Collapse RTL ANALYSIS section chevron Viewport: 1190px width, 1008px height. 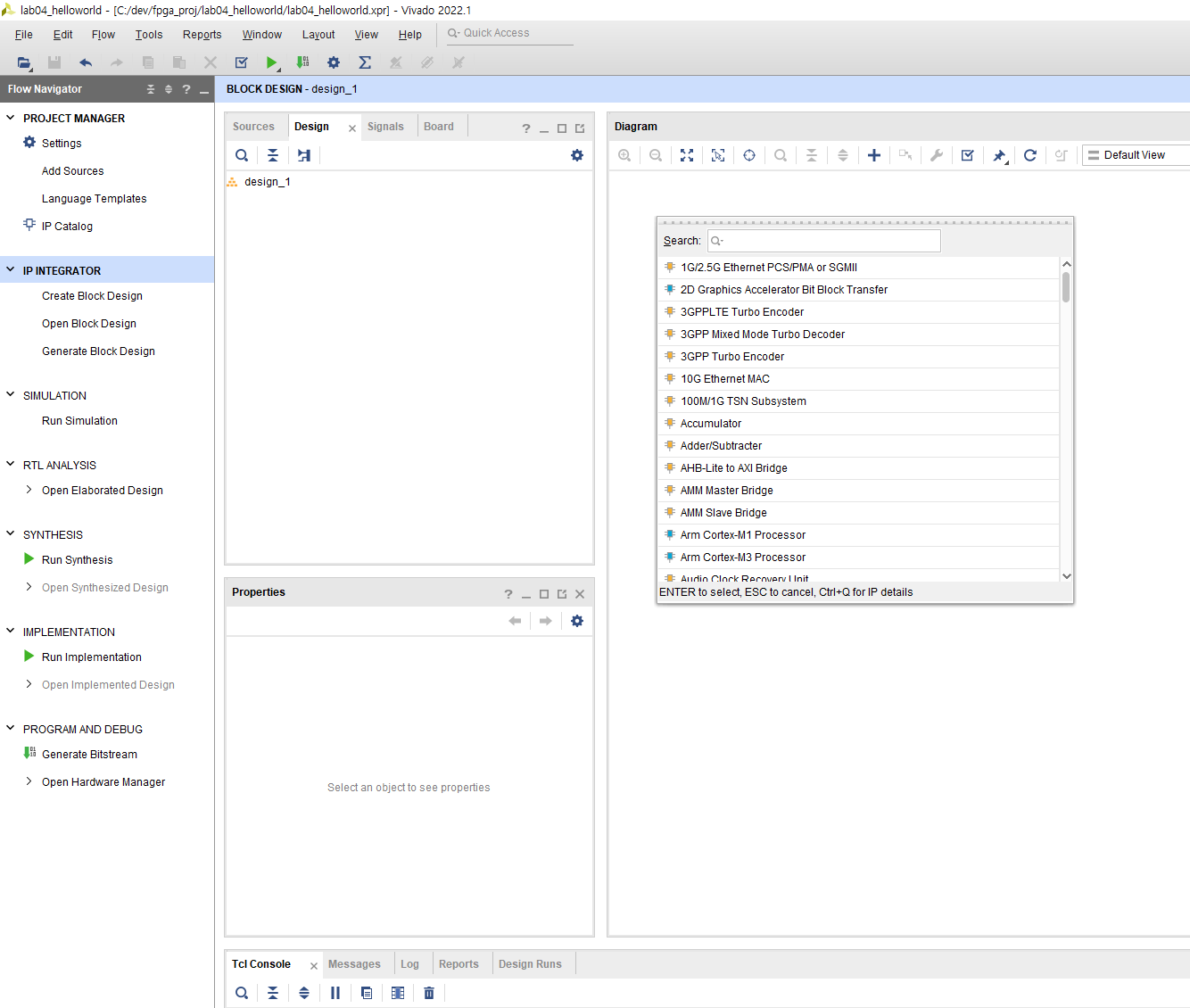click(11, 464)
